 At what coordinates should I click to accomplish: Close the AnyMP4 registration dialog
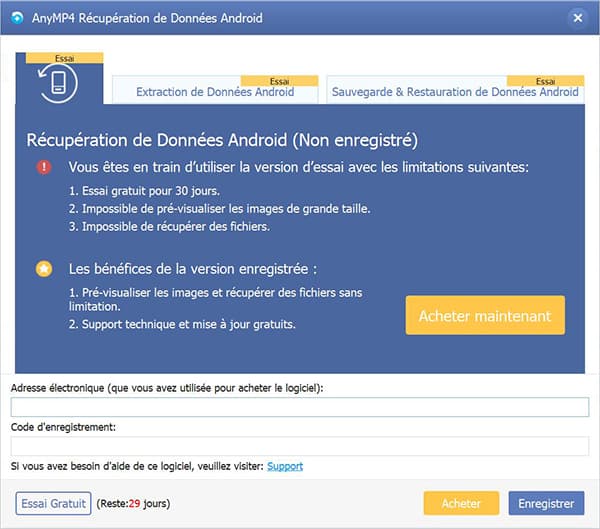tap(577, 18)
